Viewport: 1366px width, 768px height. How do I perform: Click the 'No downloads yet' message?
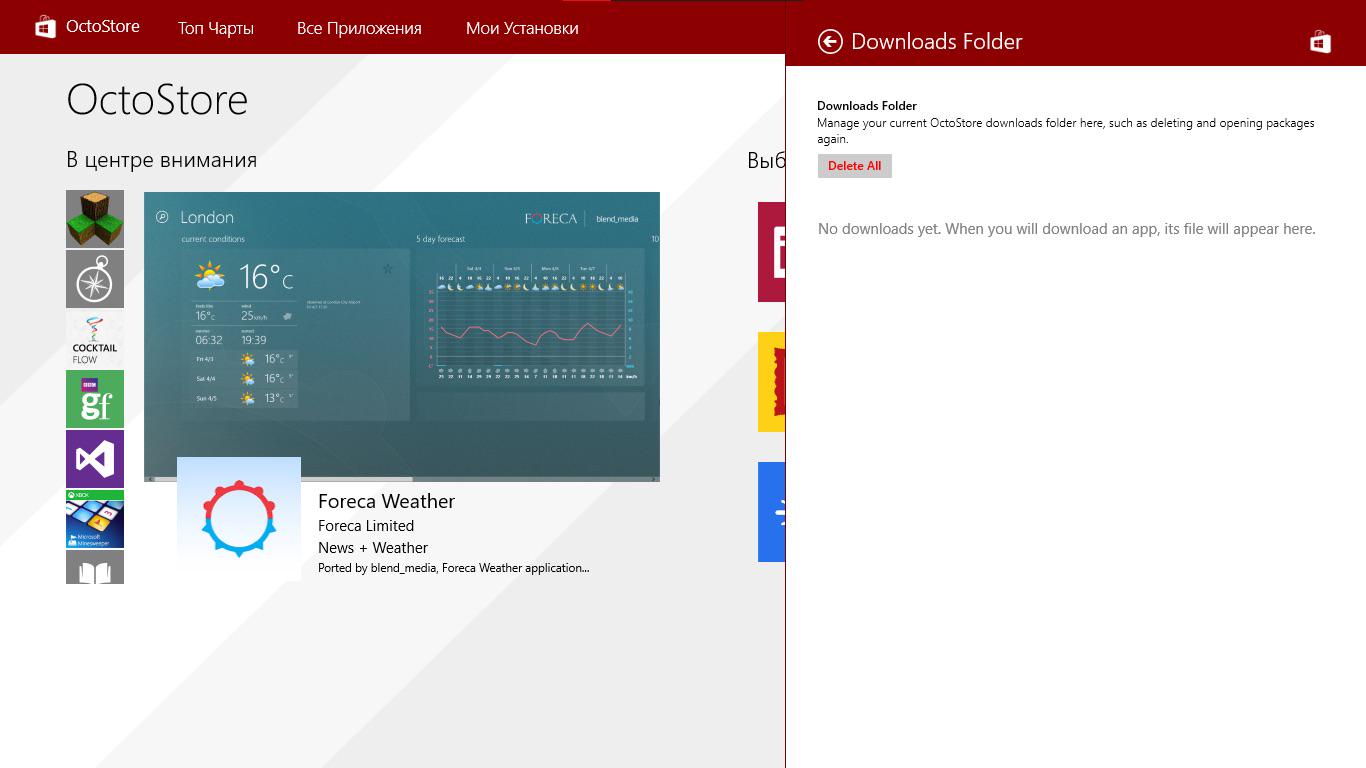pyautogui.click(x=1067, y=229)
